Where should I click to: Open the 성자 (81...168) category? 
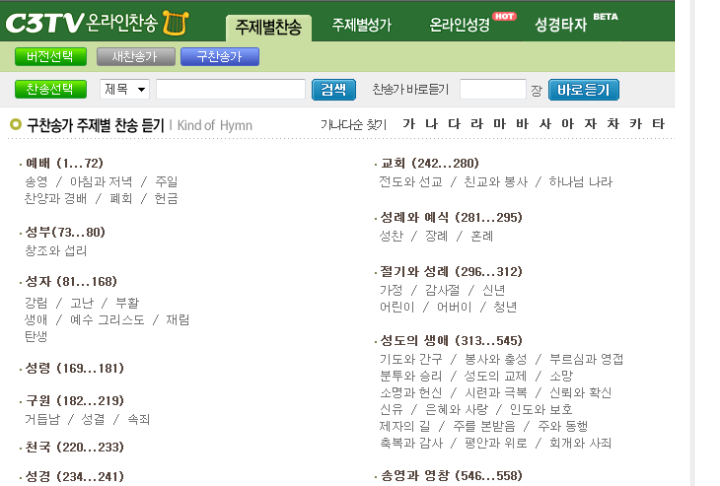click(x=71, y=281)
